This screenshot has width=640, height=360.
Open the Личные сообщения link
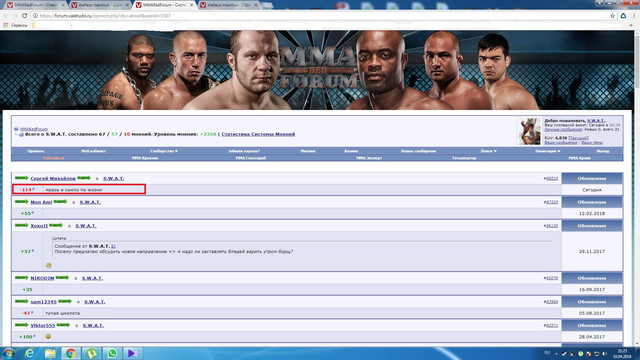(563, 129)
